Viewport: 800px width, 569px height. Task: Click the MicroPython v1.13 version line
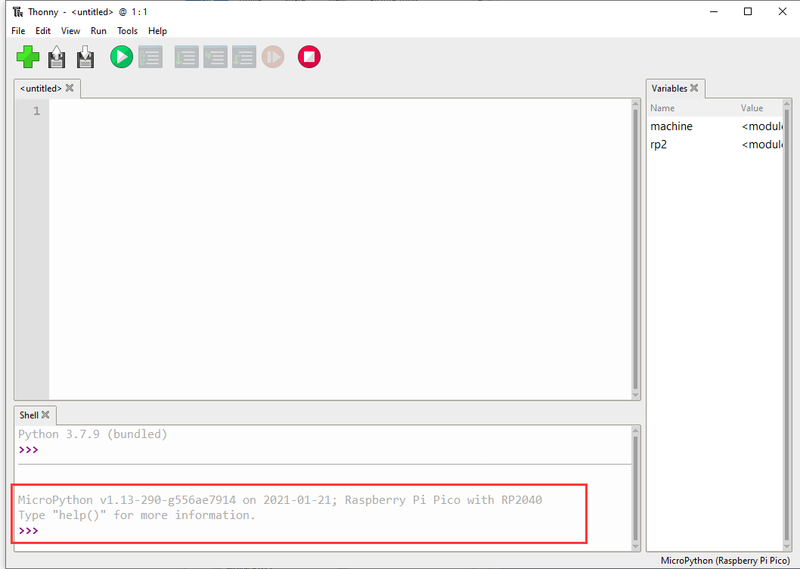pyautogui.click(x=280, y=500)
